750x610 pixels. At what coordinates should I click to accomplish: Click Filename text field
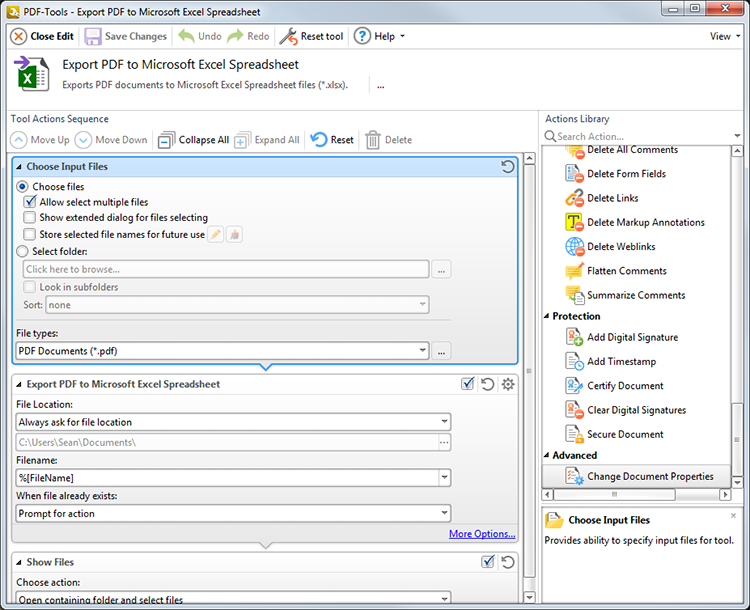pyautogui.click(x=227, y=477)
